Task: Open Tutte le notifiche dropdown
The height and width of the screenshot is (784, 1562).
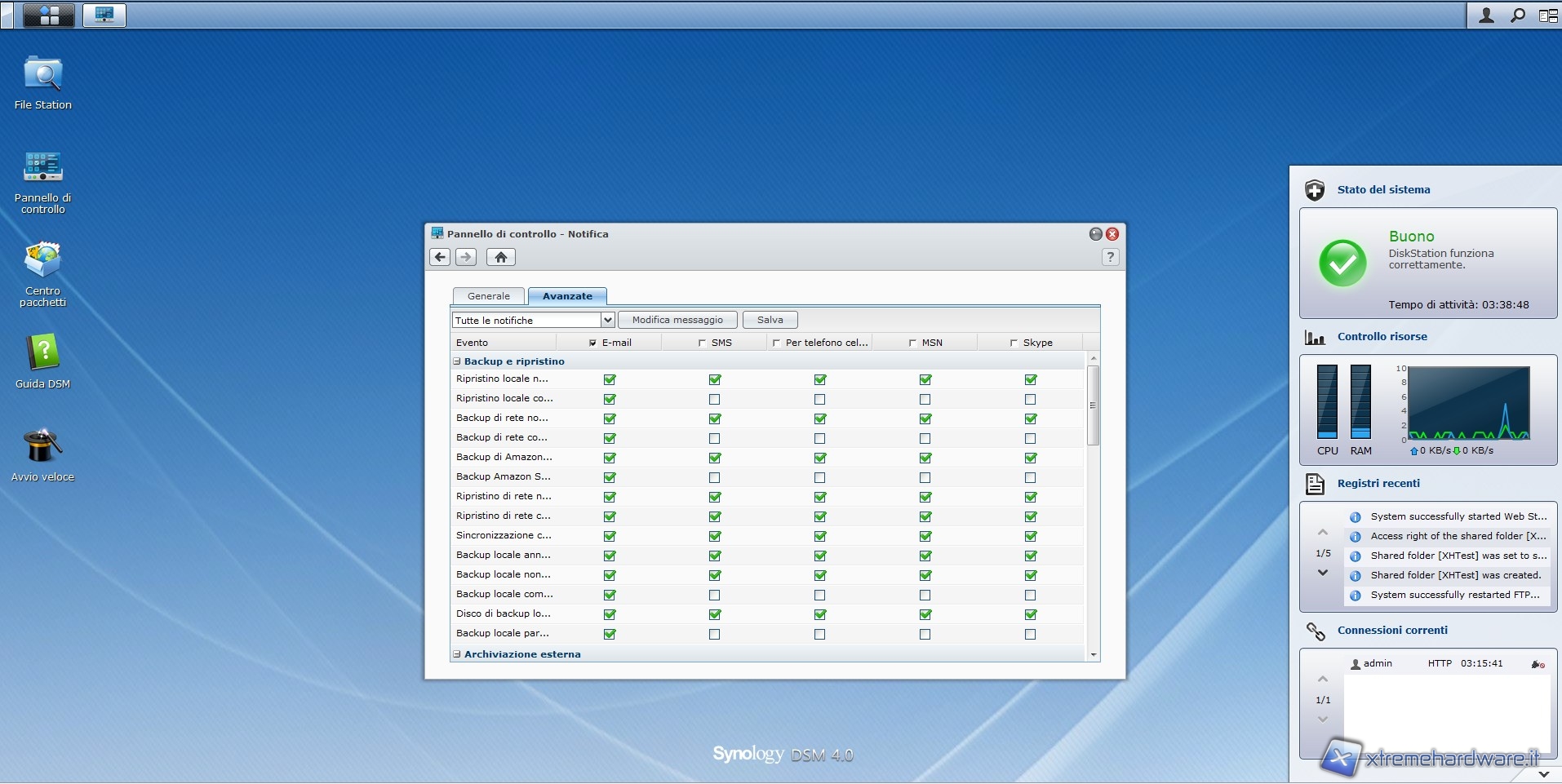Action: coord(607,320)
